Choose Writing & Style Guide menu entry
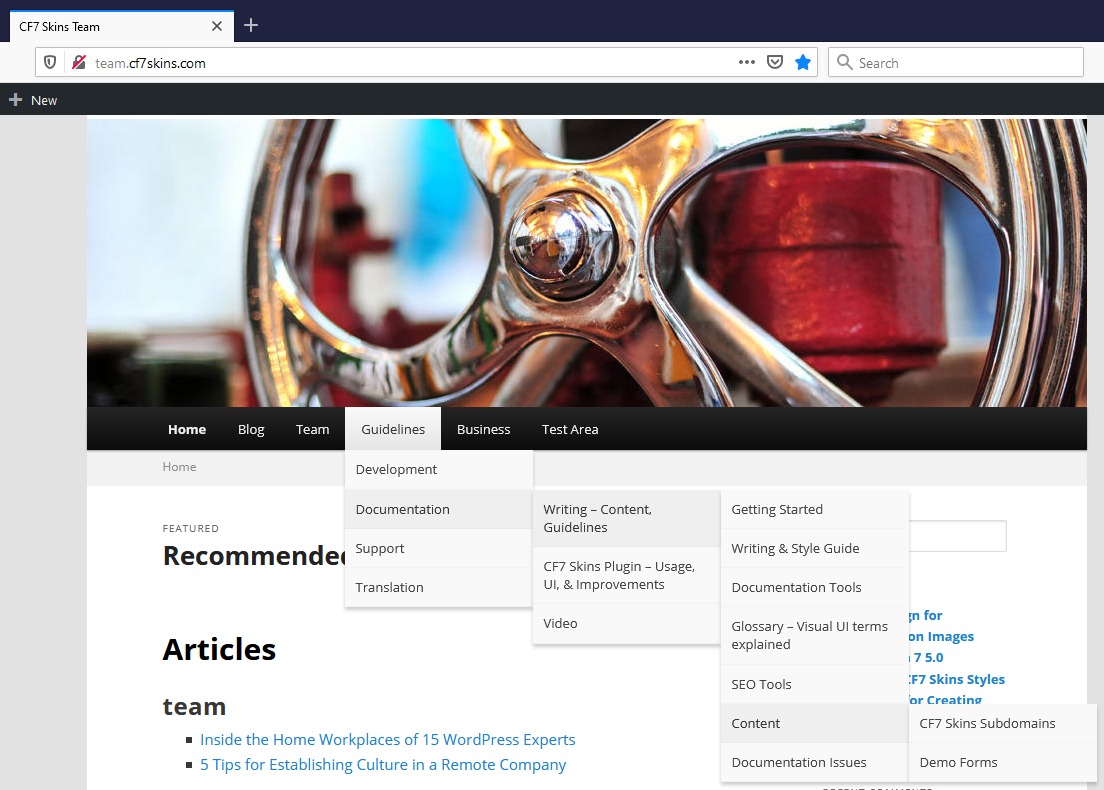The image size is (1104, 790). (x=795, y=548)
